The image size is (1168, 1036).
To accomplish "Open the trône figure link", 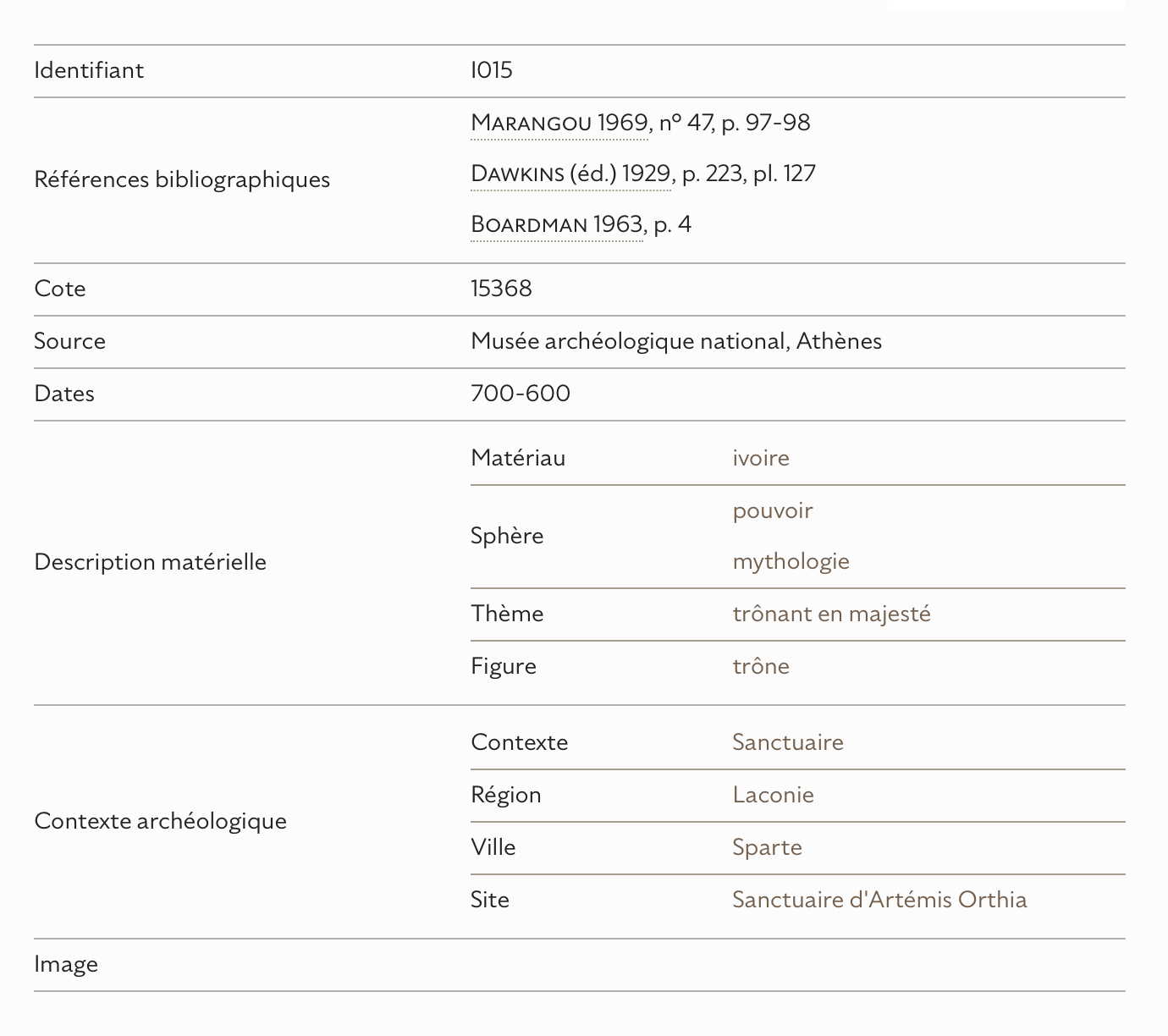I will 761,666.
